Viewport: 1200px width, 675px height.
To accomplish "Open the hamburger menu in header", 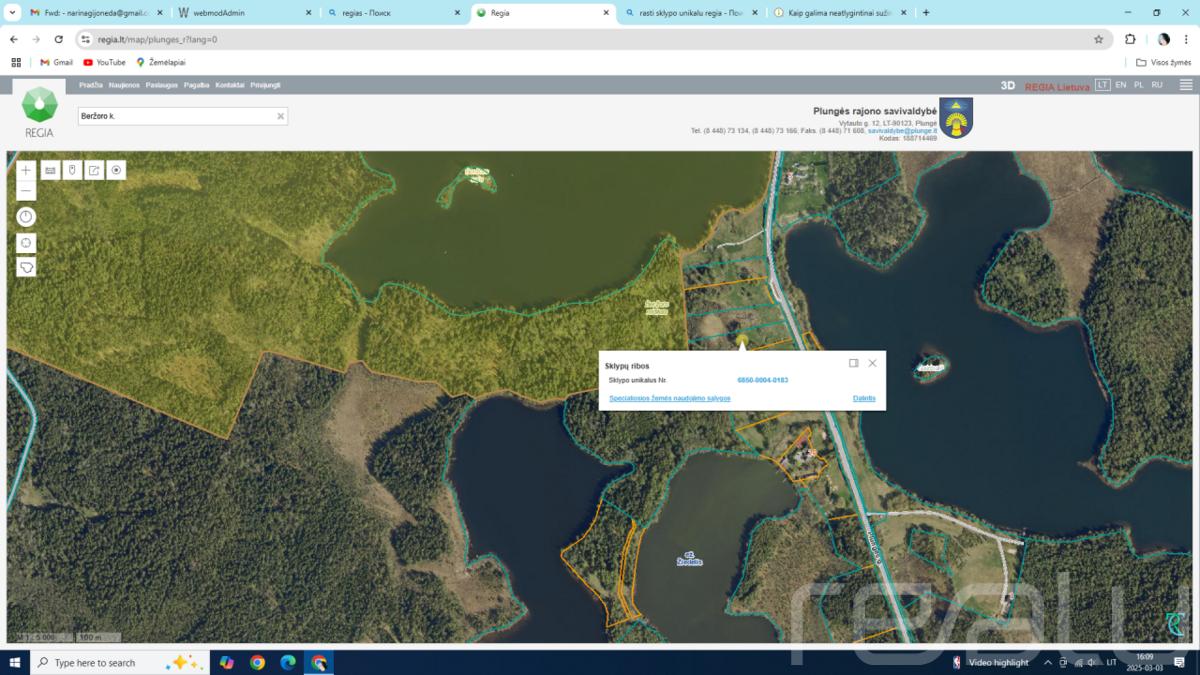I will [1186, 85].
